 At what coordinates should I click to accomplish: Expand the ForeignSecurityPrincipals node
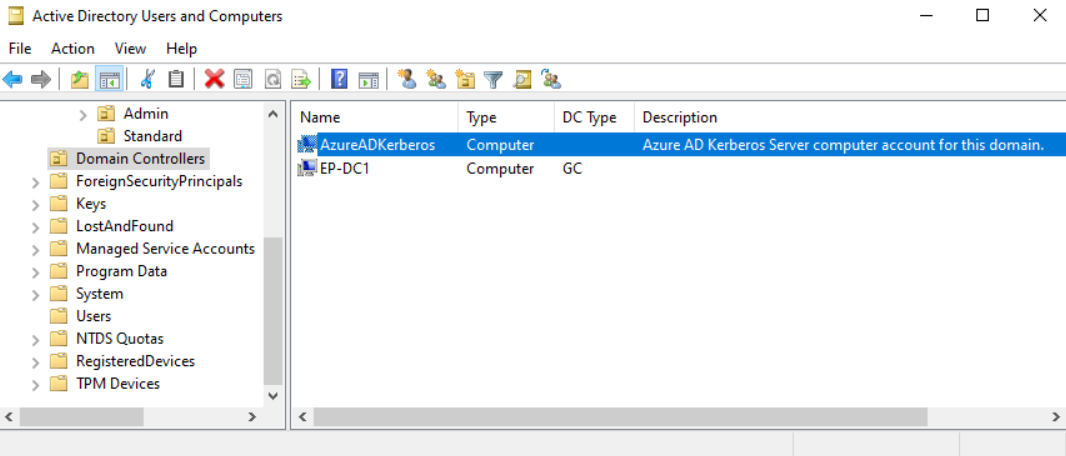(35, 181)
